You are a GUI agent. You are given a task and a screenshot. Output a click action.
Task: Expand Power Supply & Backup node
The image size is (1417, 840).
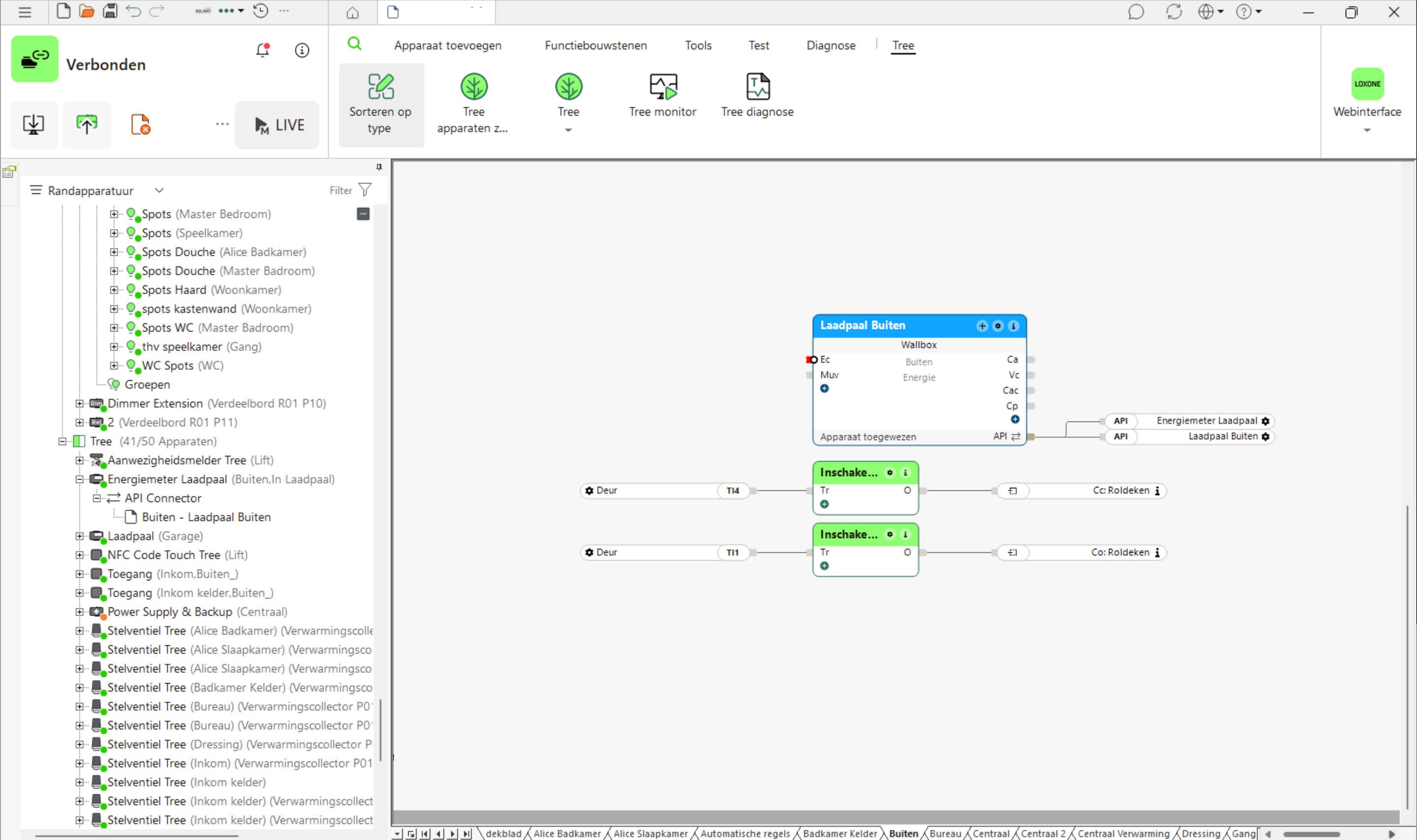80,612
